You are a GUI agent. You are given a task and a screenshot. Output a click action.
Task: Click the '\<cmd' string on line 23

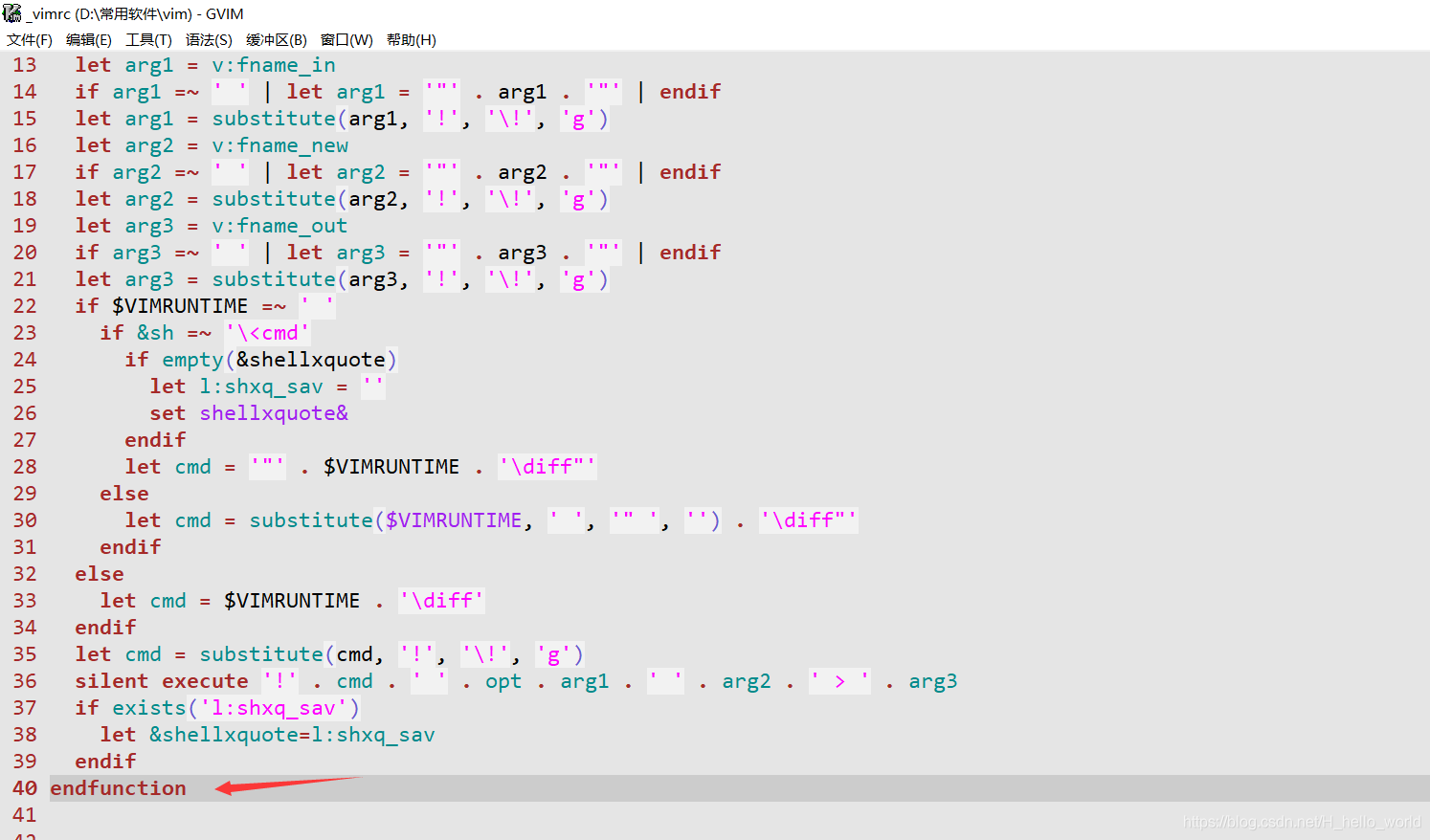point(268,333)
